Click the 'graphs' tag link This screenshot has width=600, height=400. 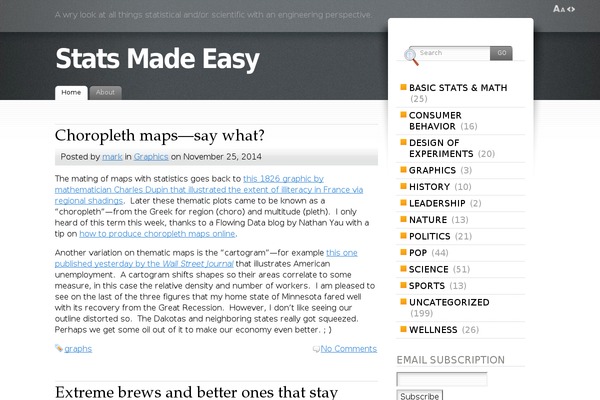pyautogui.click(x=78, y=349)
